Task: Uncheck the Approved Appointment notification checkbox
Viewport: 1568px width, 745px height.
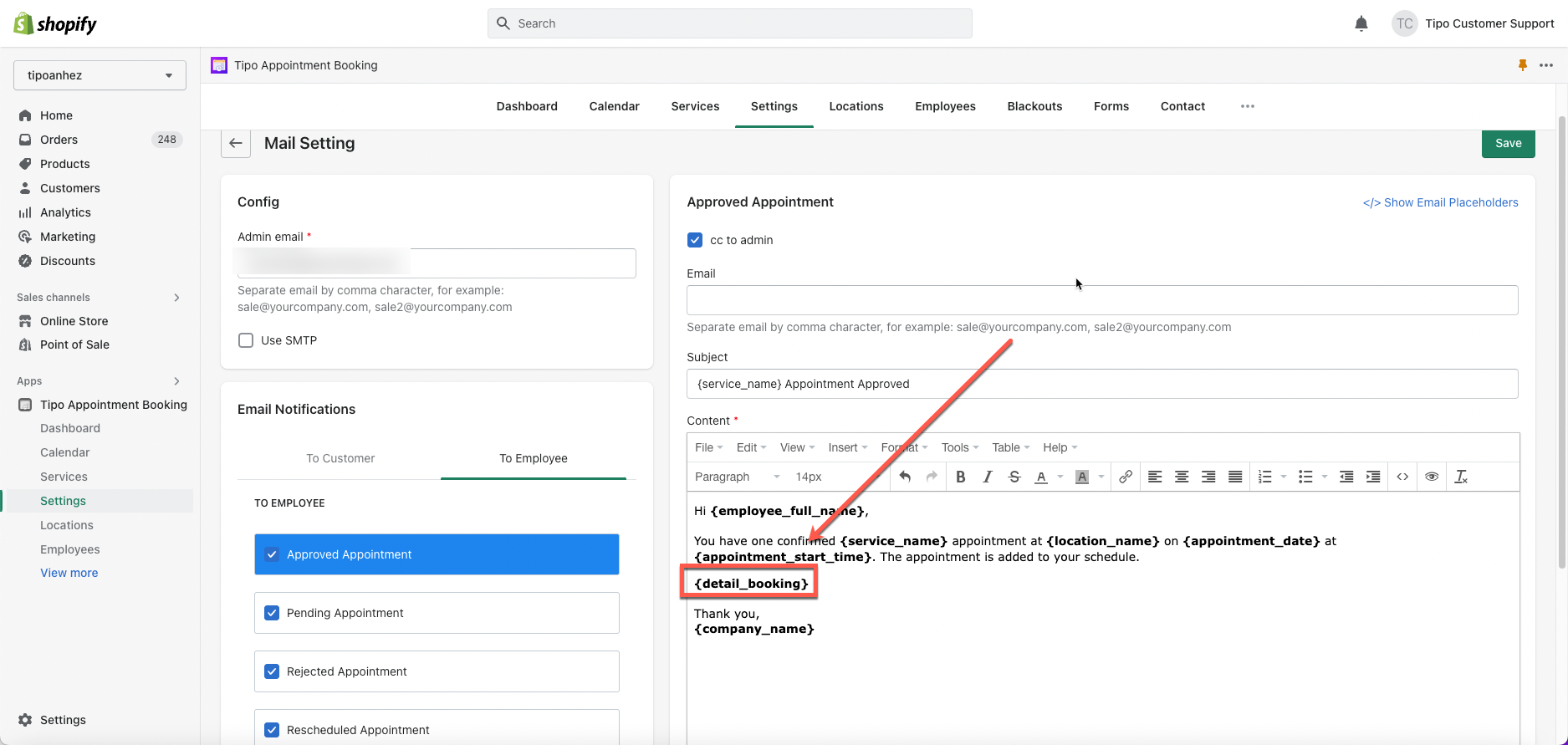Action: click(x=272, y=554)
